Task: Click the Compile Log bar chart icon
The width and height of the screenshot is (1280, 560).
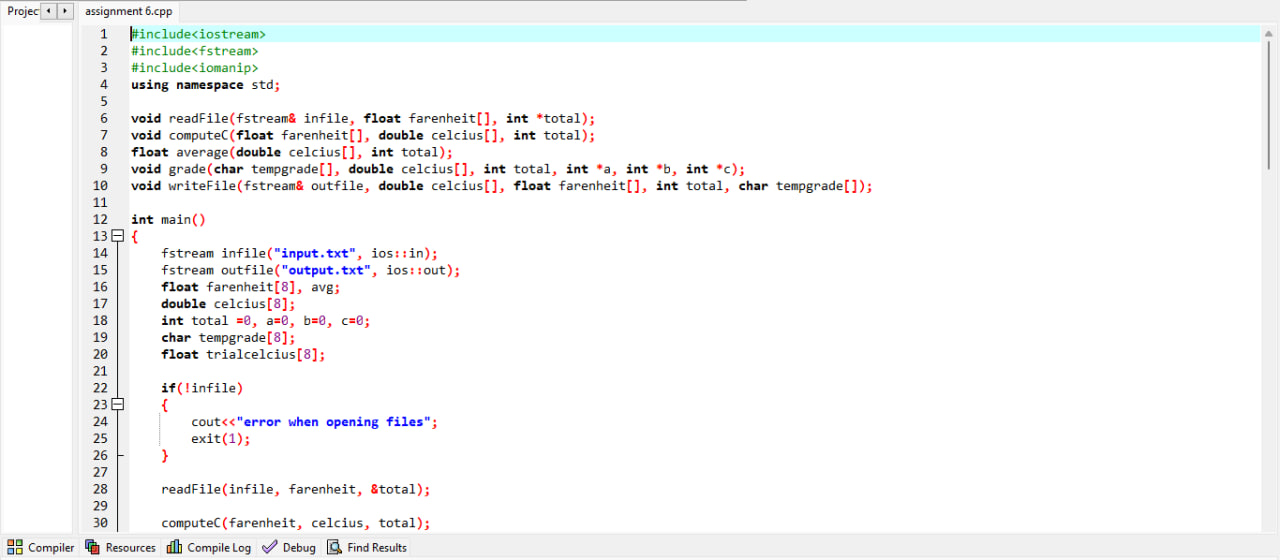Action: pyautogui.click(x=174, y=547)
